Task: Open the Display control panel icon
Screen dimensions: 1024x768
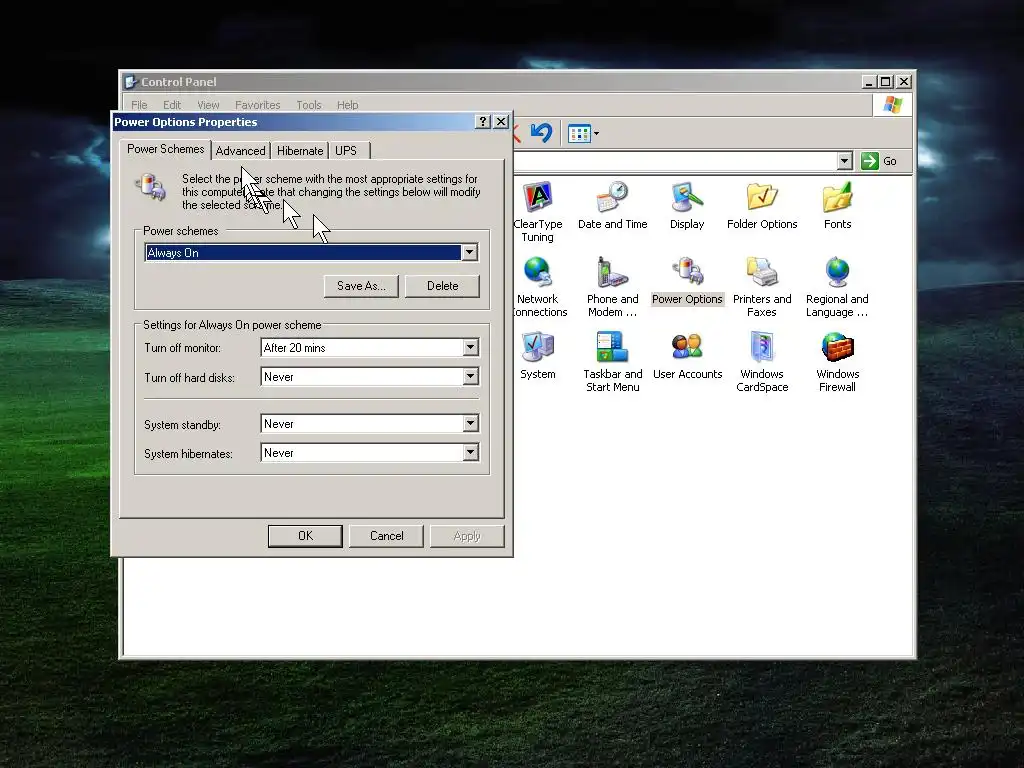Action: [x=687, y=197]
